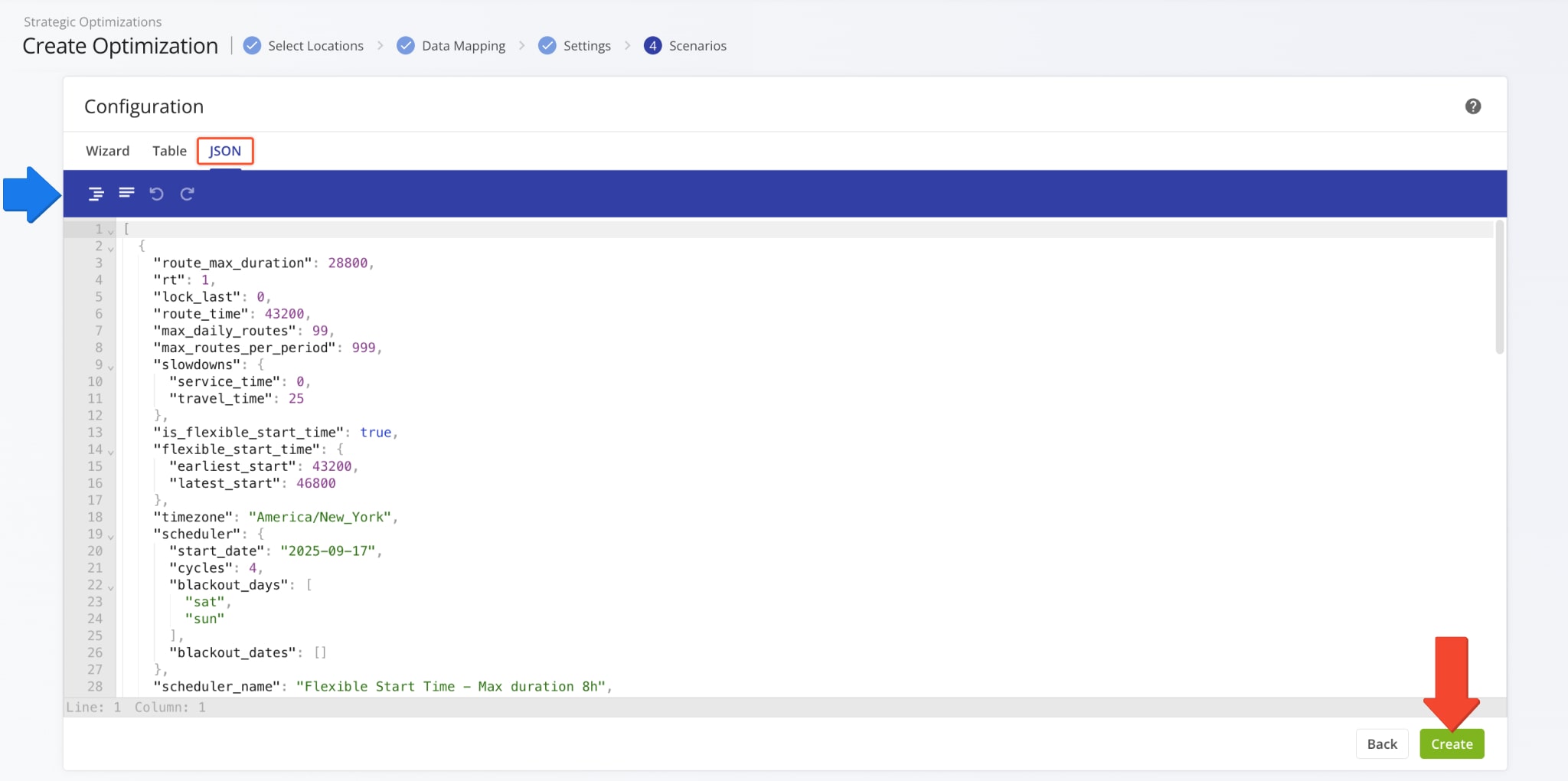
Task: Click the Data Mapping step checkmark
Action: click(x=406, y=46)
